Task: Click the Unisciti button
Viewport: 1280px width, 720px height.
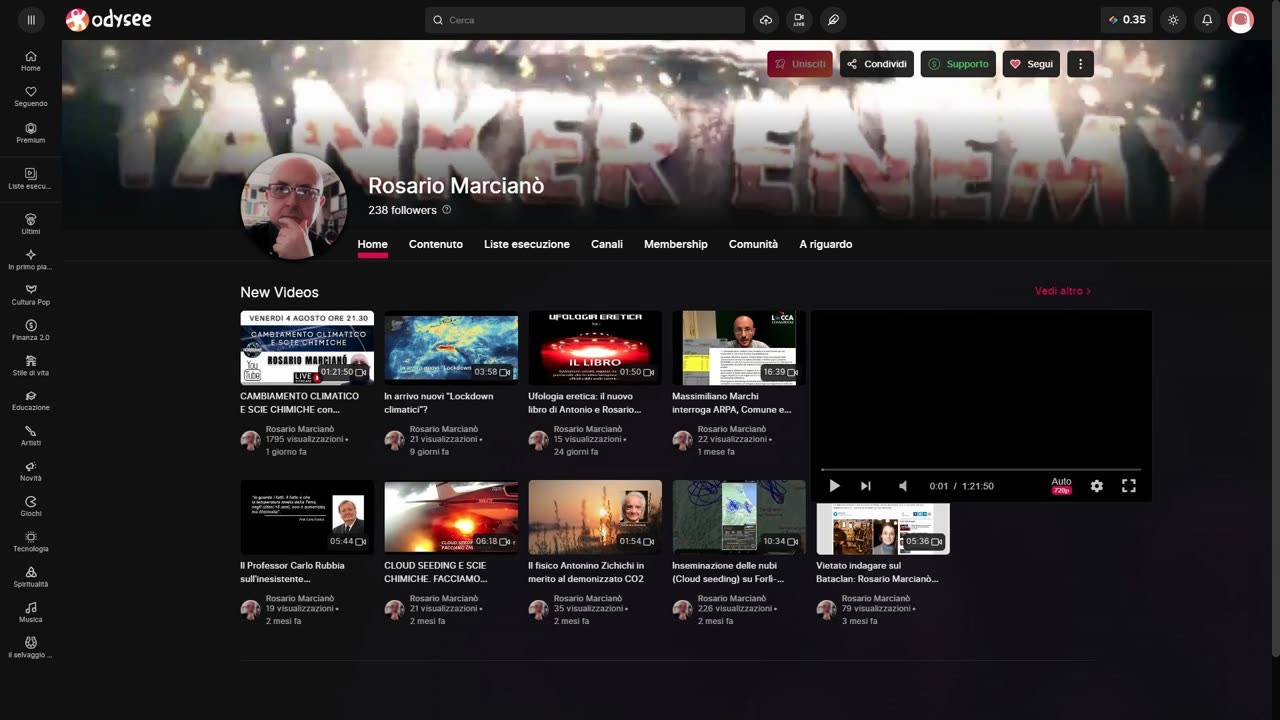Action: click(x=800, y=64)
